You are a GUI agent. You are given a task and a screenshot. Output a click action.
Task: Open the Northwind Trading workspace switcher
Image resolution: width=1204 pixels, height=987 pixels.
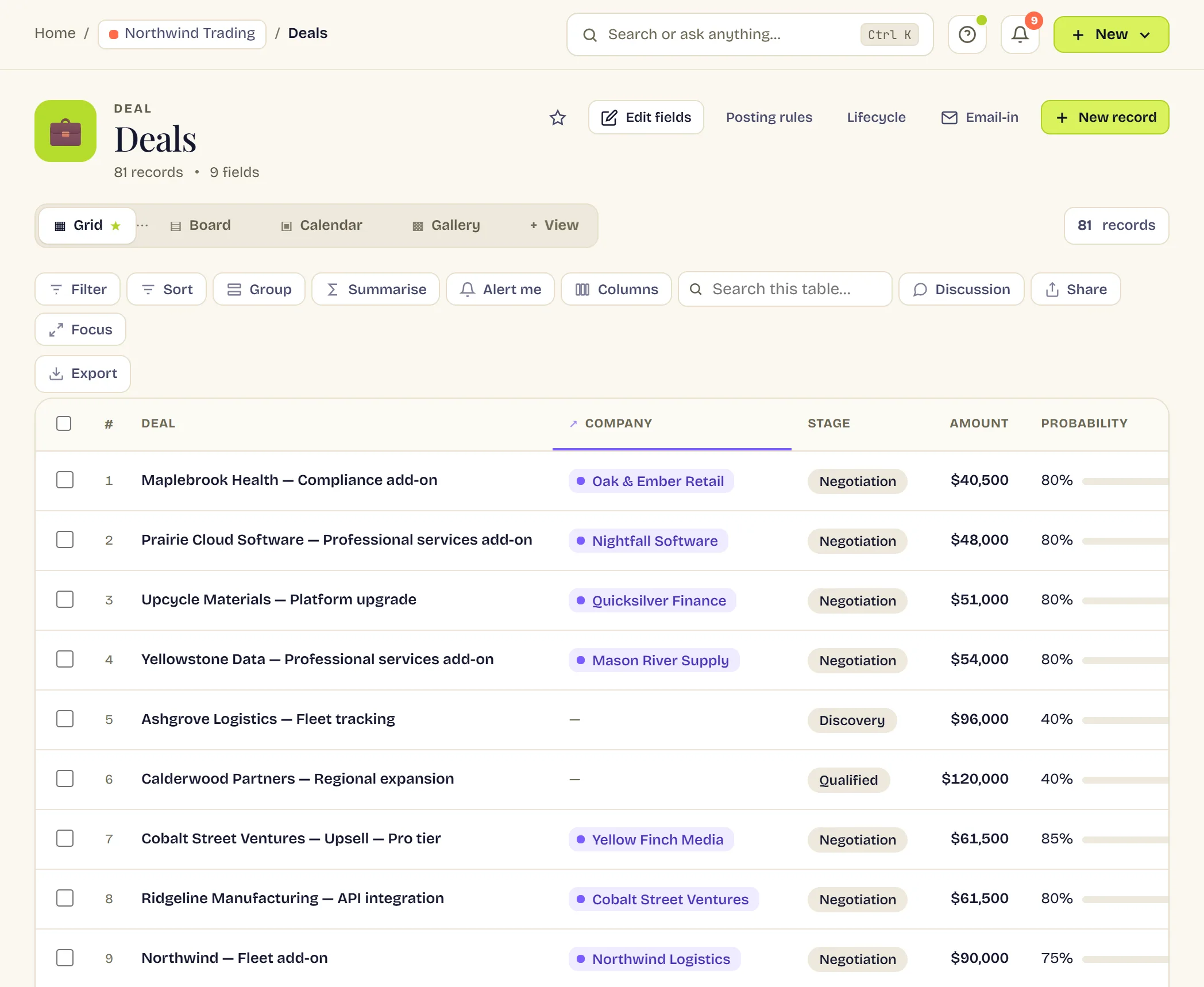point(182,34)
